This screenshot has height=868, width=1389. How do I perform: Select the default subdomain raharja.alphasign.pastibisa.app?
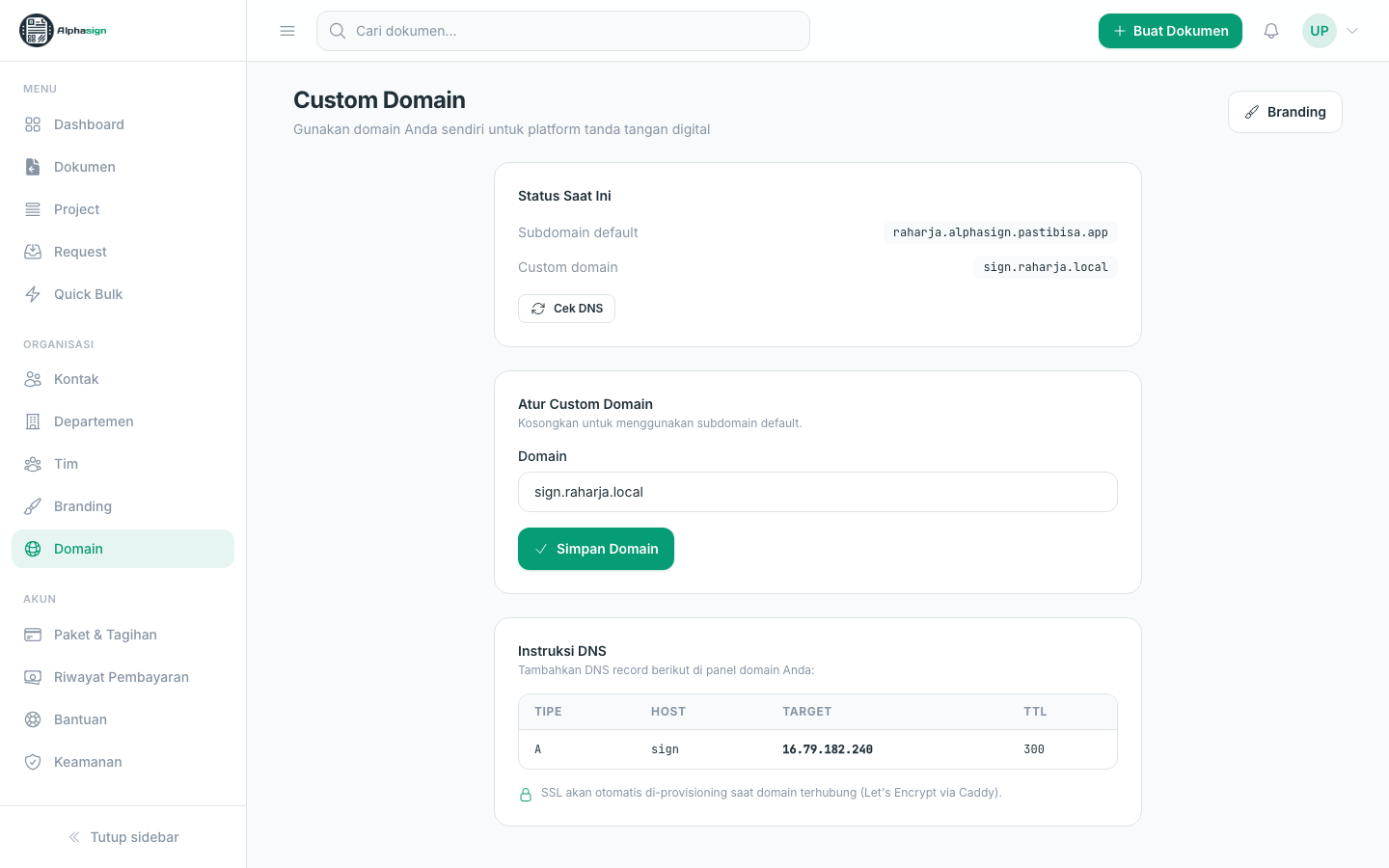(1000, 232)
